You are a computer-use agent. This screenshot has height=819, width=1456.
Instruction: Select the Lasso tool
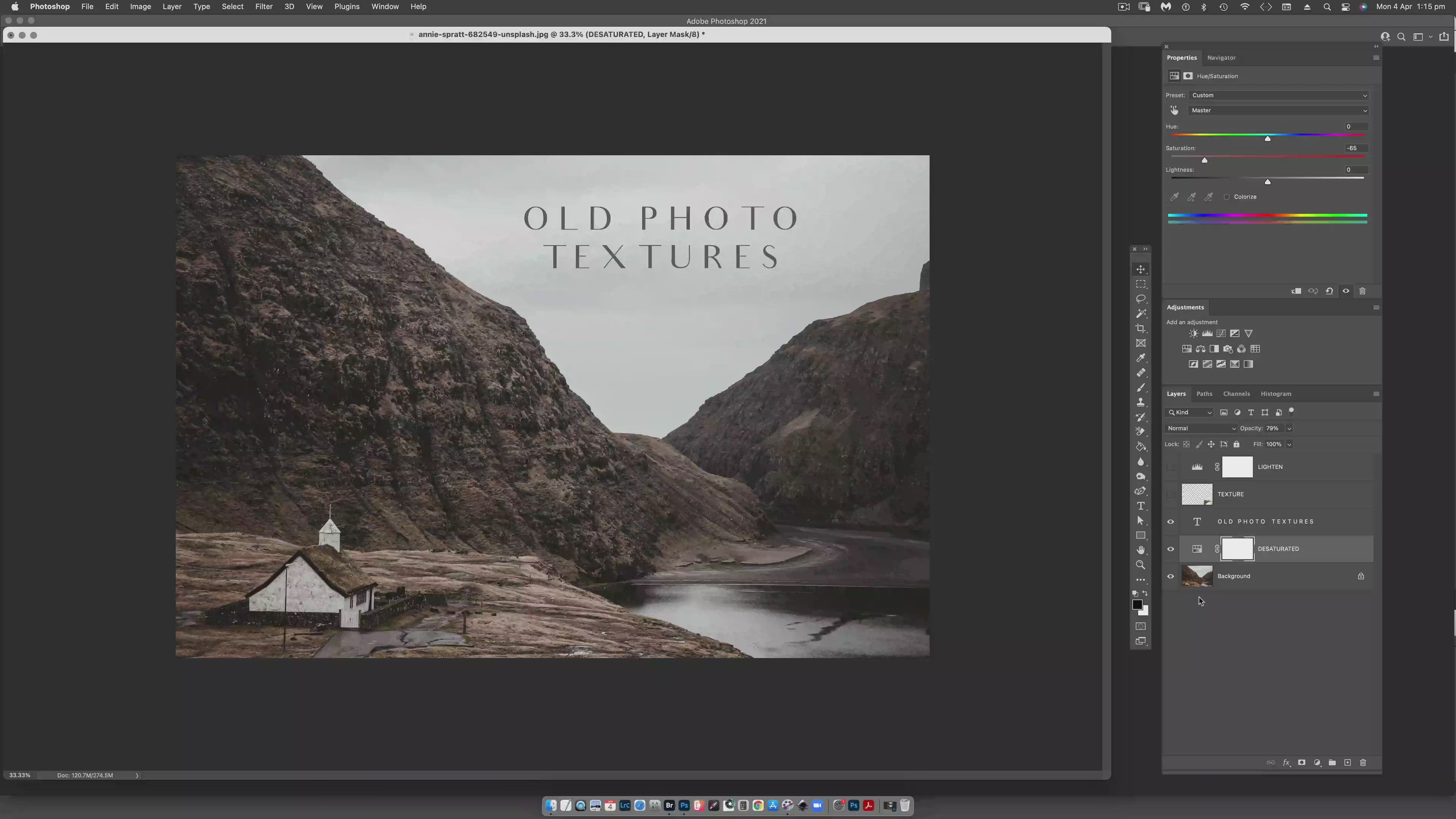coord(1141,298)
